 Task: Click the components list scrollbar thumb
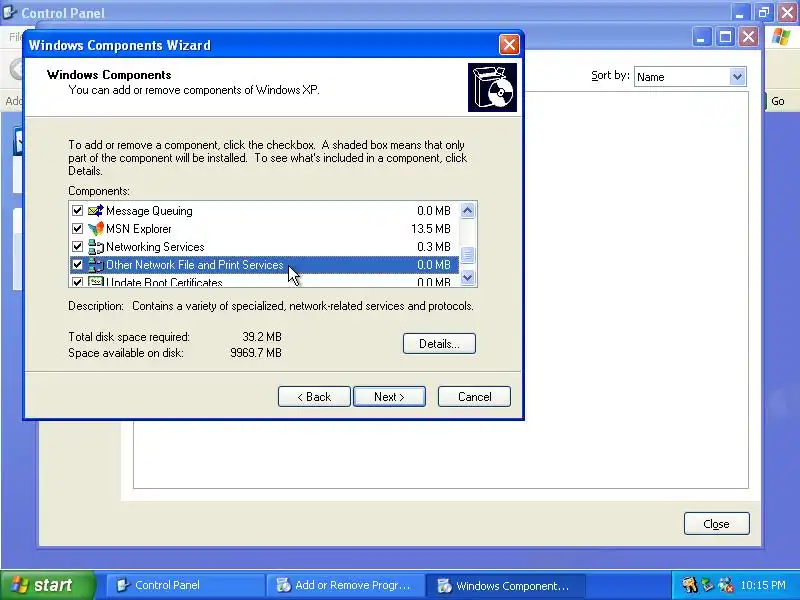[467, 254]
